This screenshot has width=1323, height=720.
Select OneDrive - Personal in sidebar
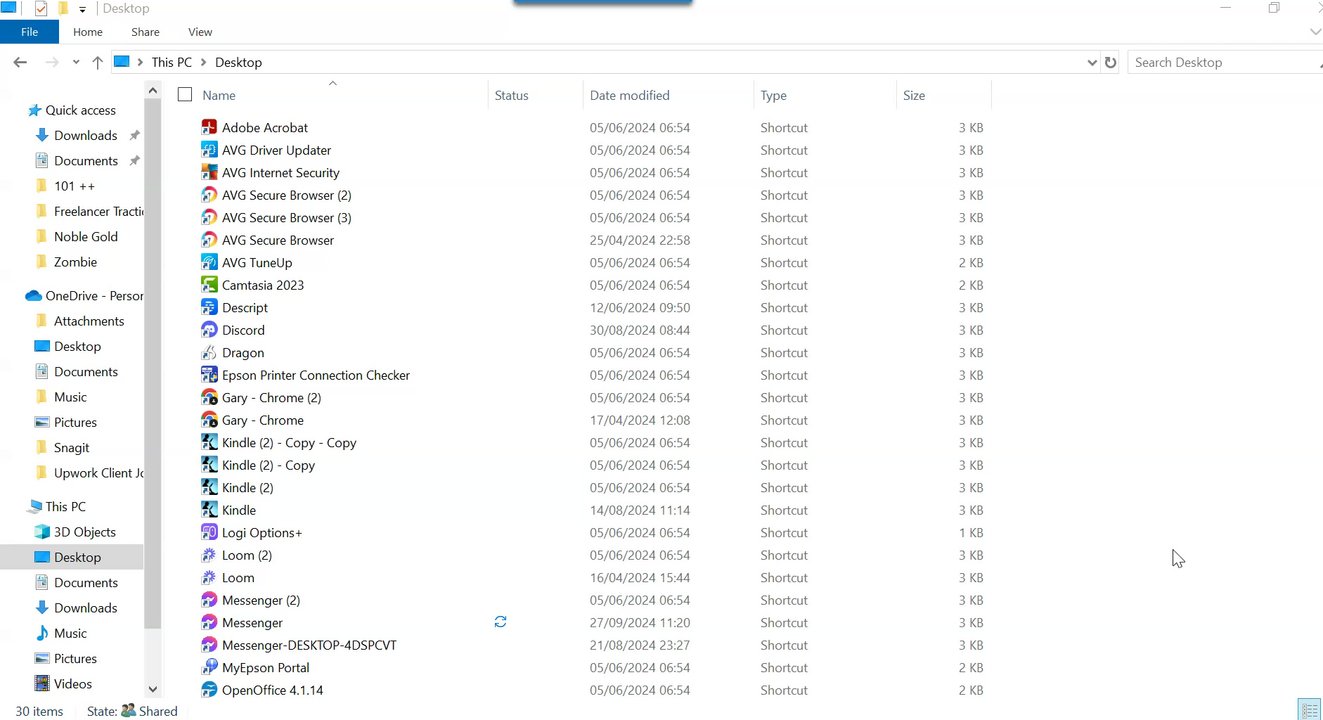coord(94,296)
